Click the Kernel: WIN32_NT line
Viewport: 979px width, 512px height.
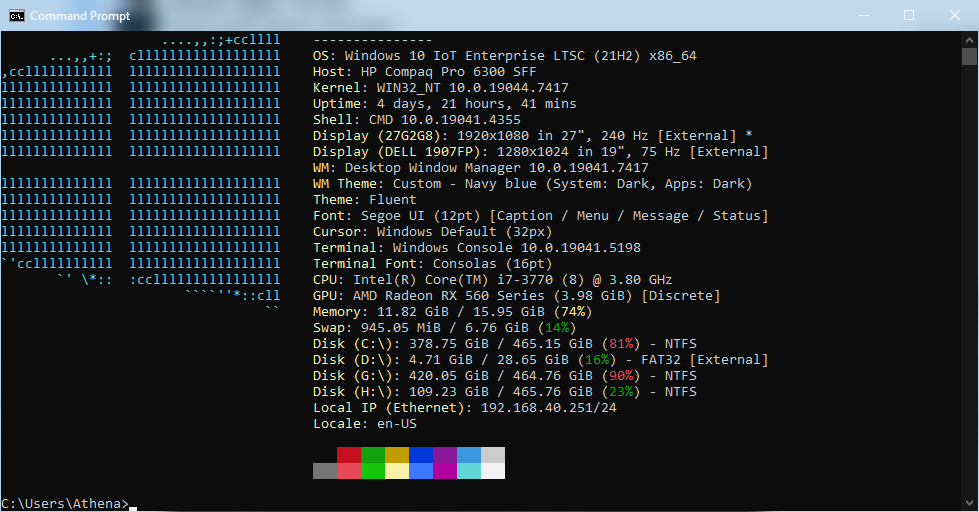click(441, 87)
